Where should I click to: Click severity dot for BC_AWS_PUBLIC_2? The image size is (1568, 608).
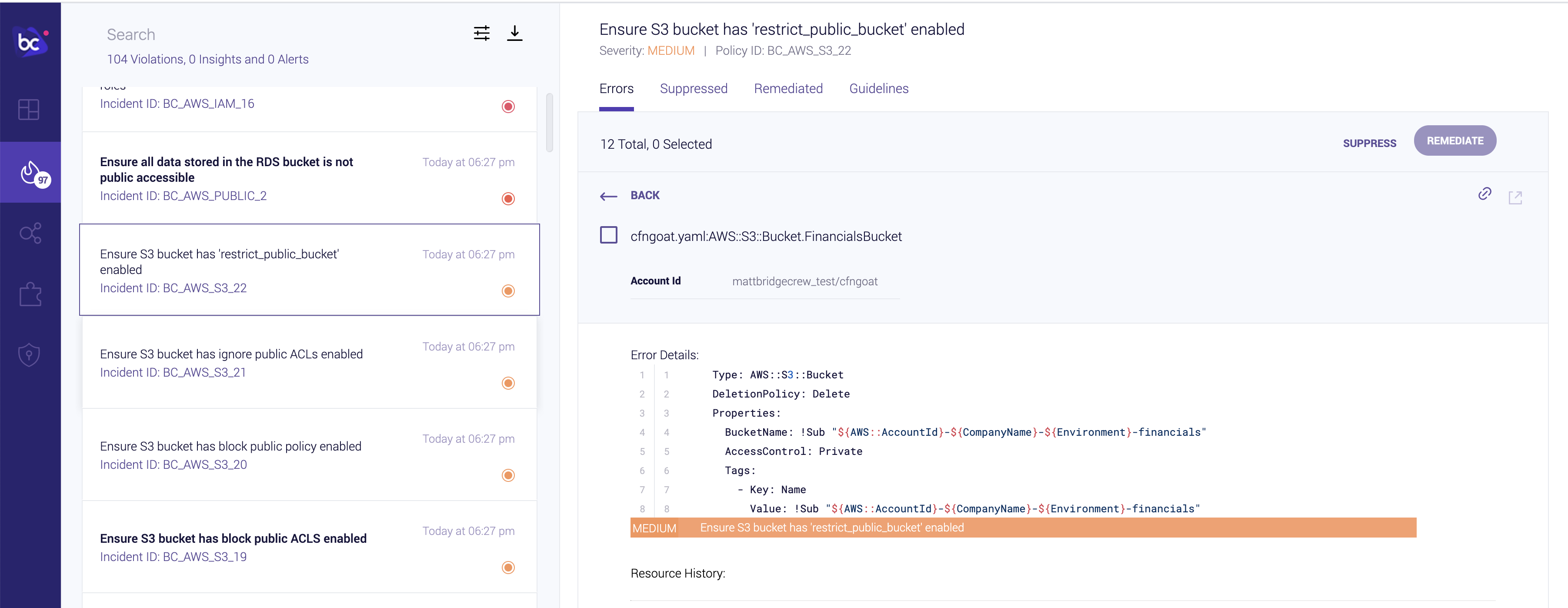[x=508, y=199]
